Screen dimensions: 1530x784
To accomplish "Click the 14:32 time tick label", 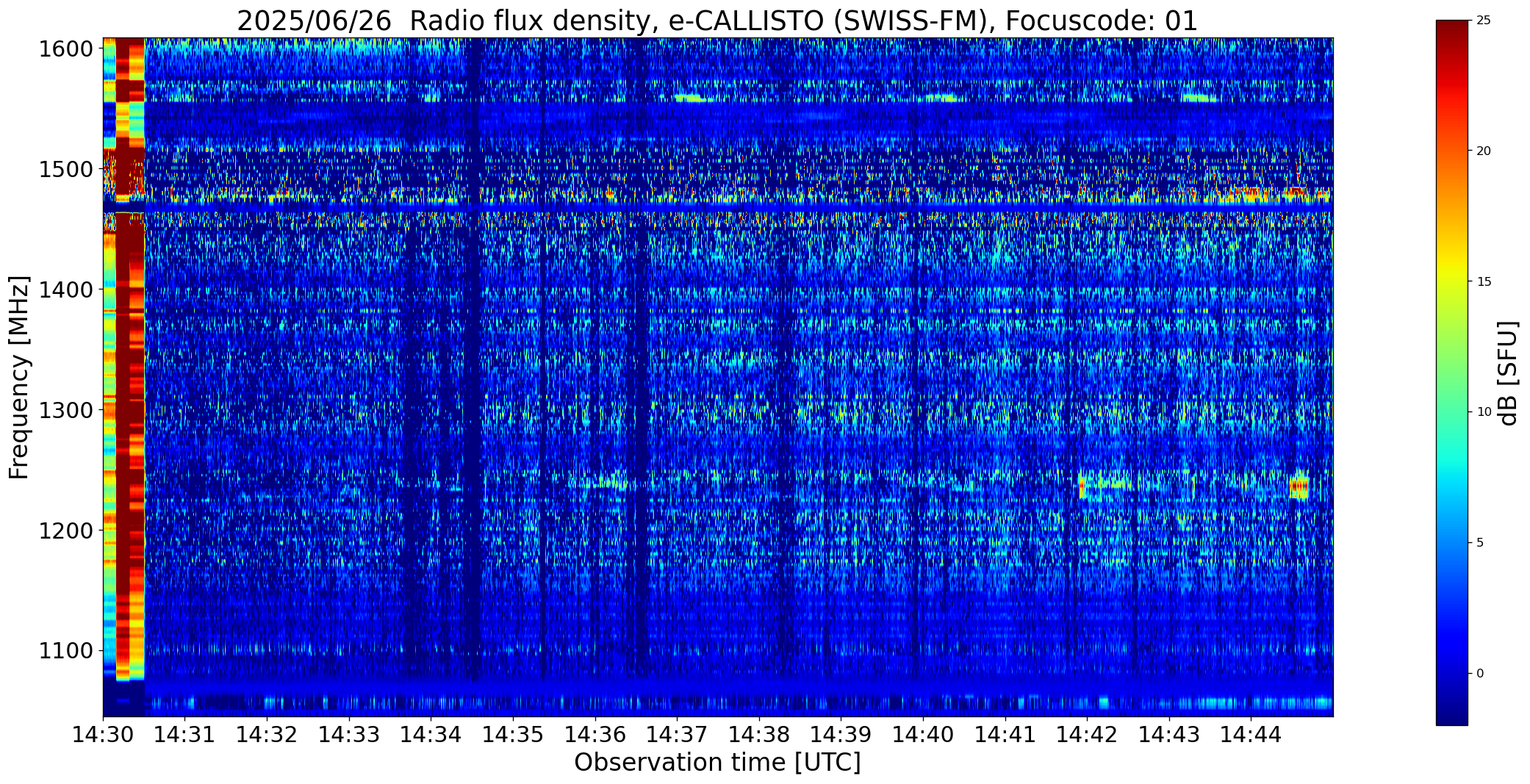I will (x=267, y=735).
